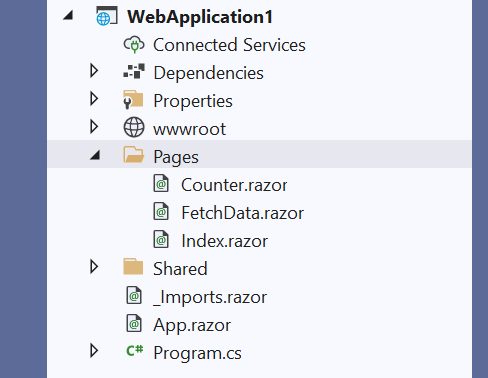Viewport: 488px width, 378px height.
Task: Click the Shared folder icon
Action: (x=133, y=267)
